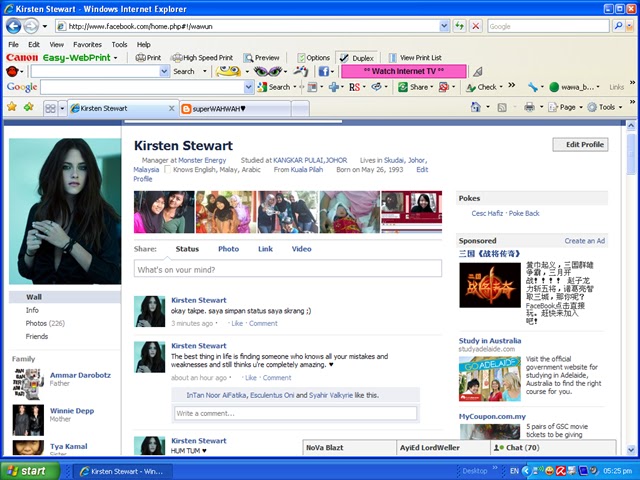
Task: Expand the Quick Tabs list dropdown arrow
Action: pyautogui.click(x=62, y=109)
